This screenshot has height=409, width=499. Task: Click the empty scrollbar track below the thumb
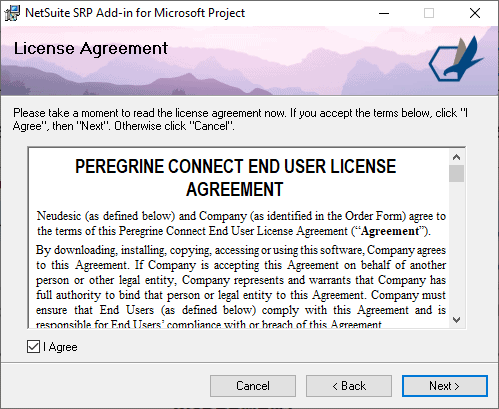tap(456, 247)
